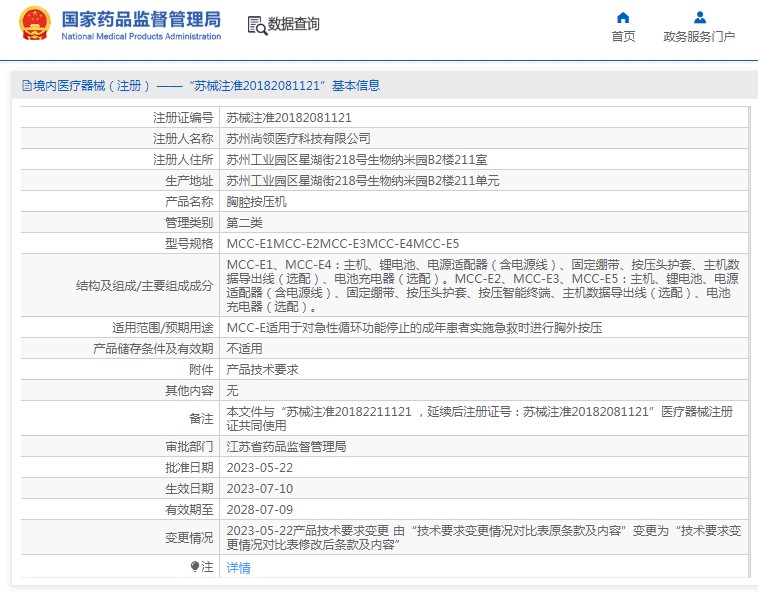Click the model spec MCC-E1MCC-E2 value
Image resolution: width=758 pixels, height=593 pixels.
point(342,243)
